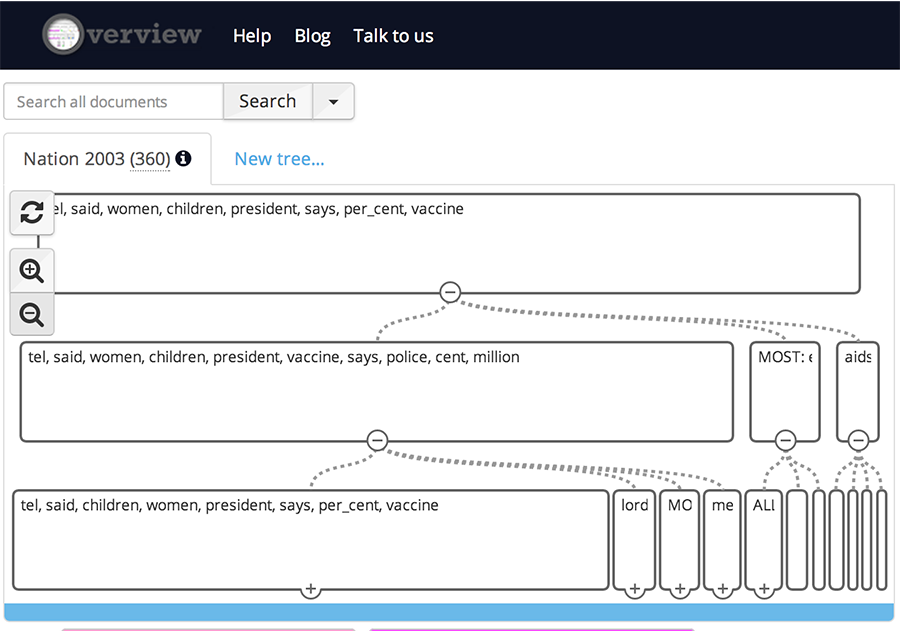The width and height of the screenshot is (900, 631).
Task: Click the 'New tree...' link
Action: [279, 159]
